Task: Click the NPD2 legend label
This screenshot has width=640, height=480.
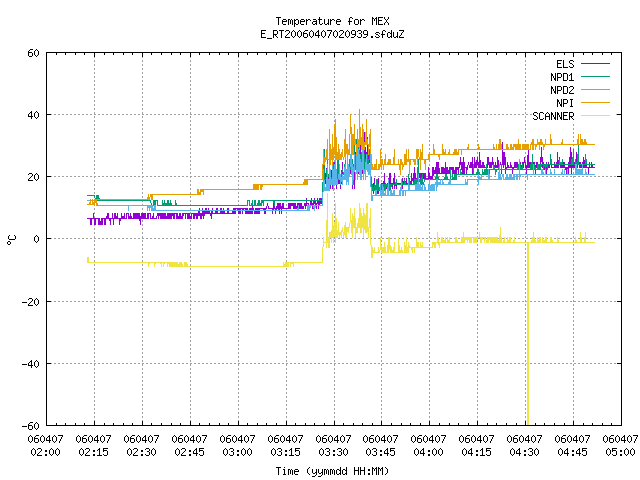Action: [x=562, y=90]
